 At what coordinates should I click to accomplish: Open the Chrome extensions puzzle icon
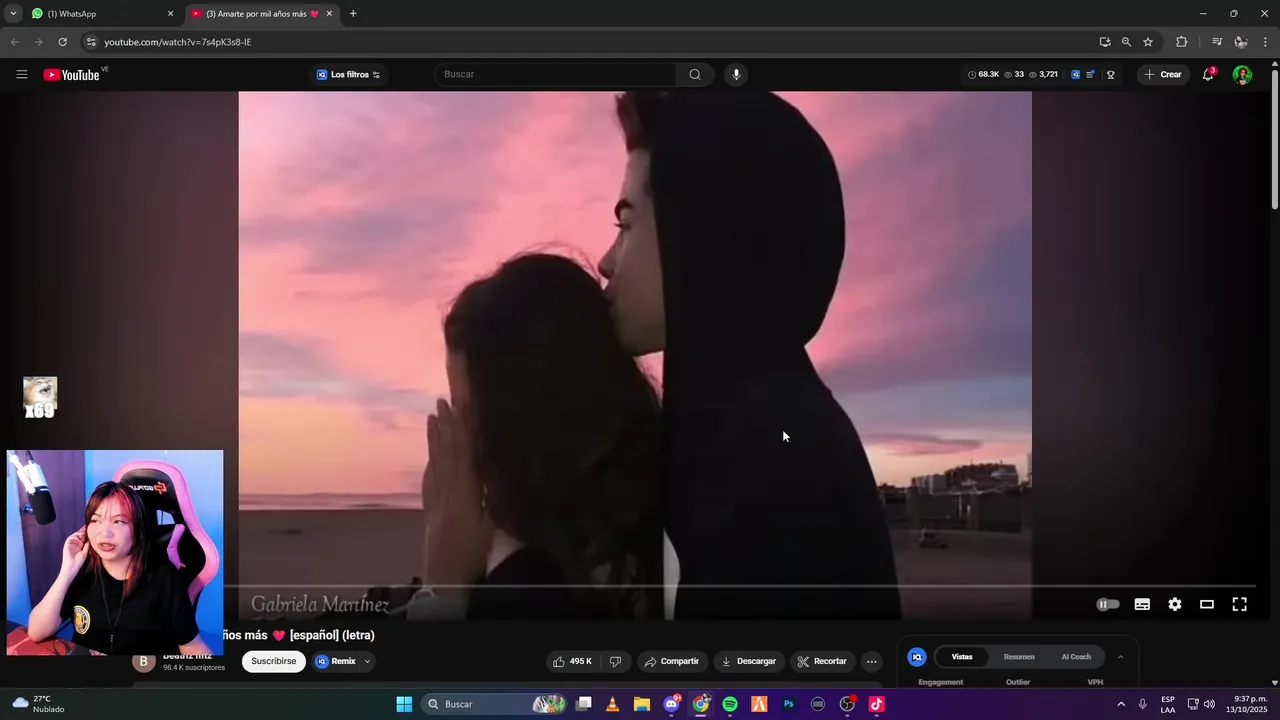click(x=1181, y=42)
